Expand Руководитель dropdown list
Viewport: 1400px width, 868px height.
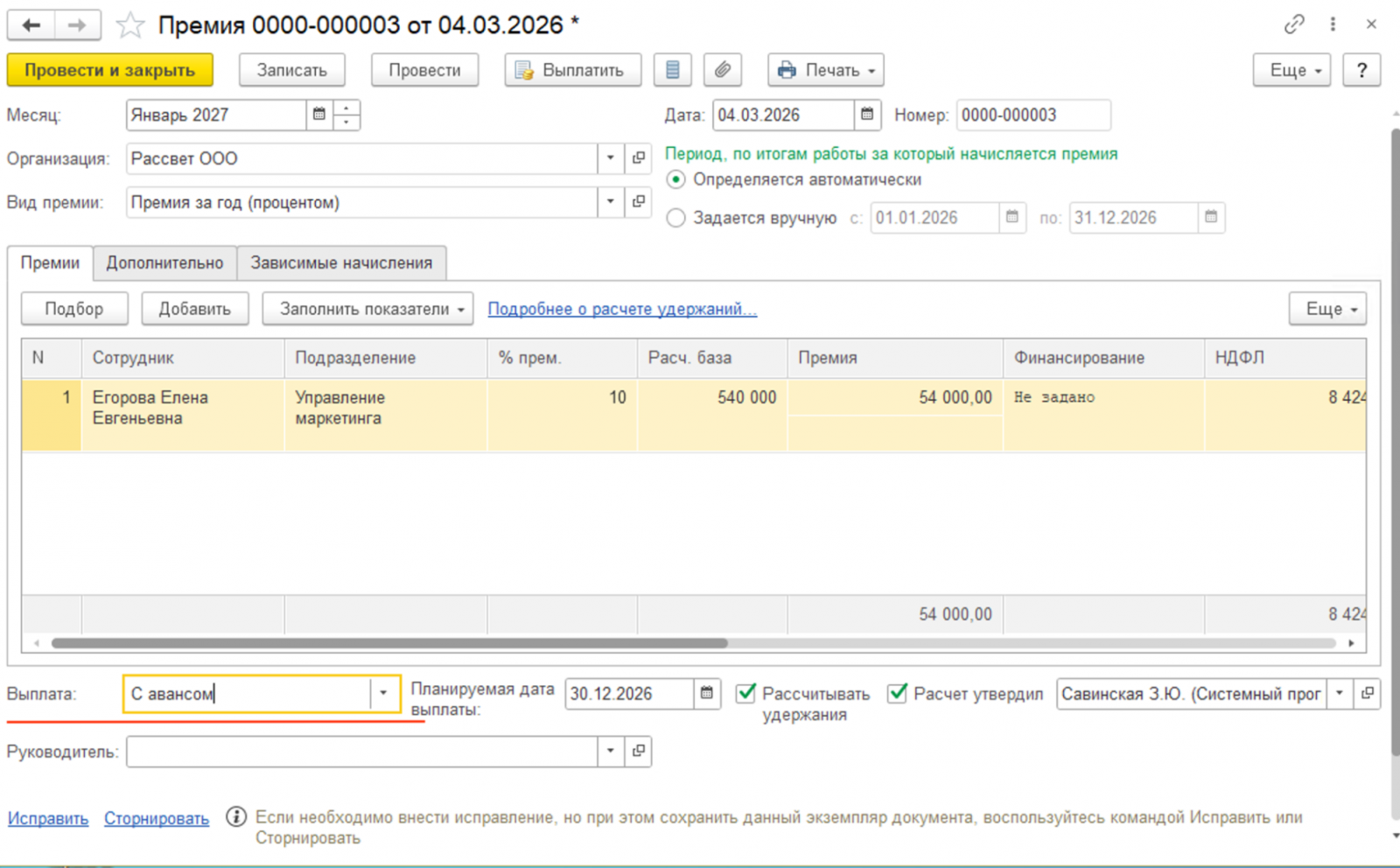point(611,751)
